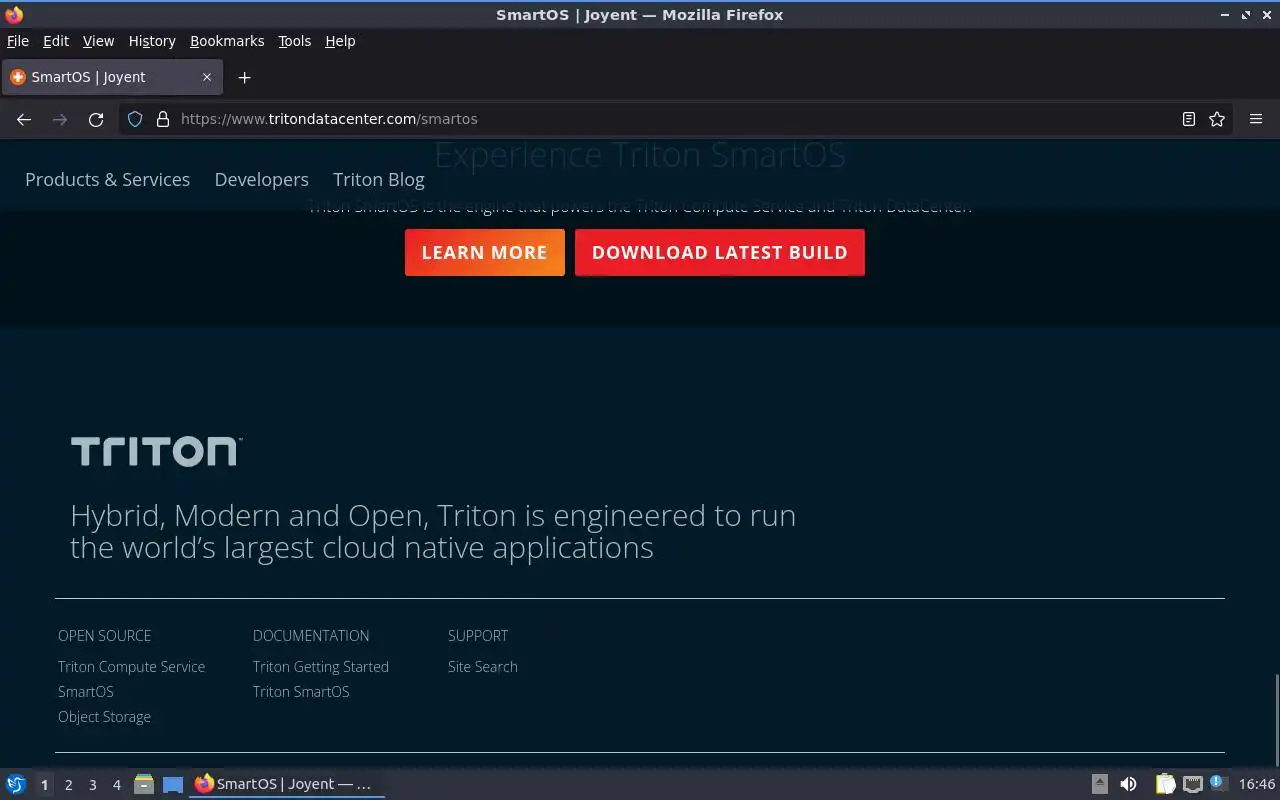The image size is (1280, 800).
Task: Open the volume speaker tray icon
Action: (1128, 784)
